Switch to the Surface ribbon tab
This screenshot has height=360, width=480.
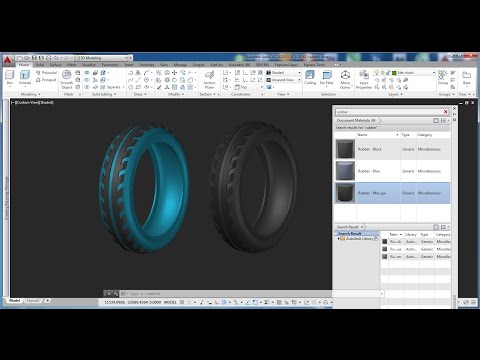55,65
